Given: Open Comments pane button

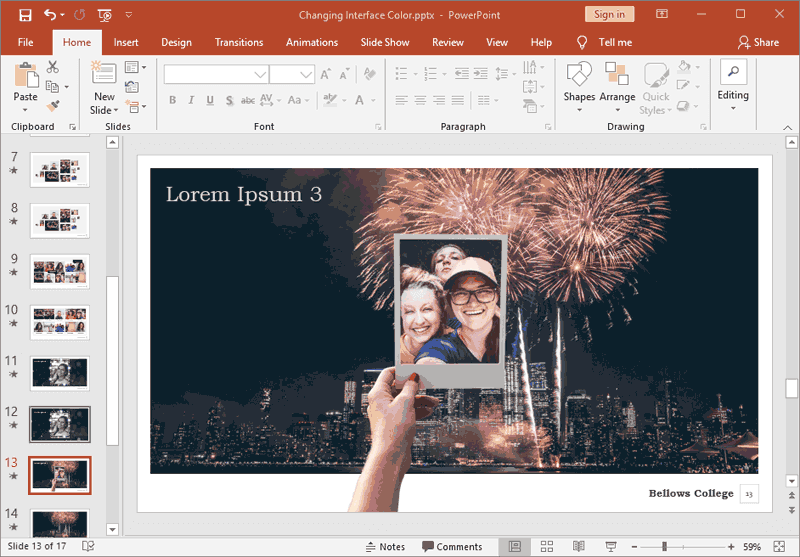Looking at the screenshot, I should click(x=452, y=547).
